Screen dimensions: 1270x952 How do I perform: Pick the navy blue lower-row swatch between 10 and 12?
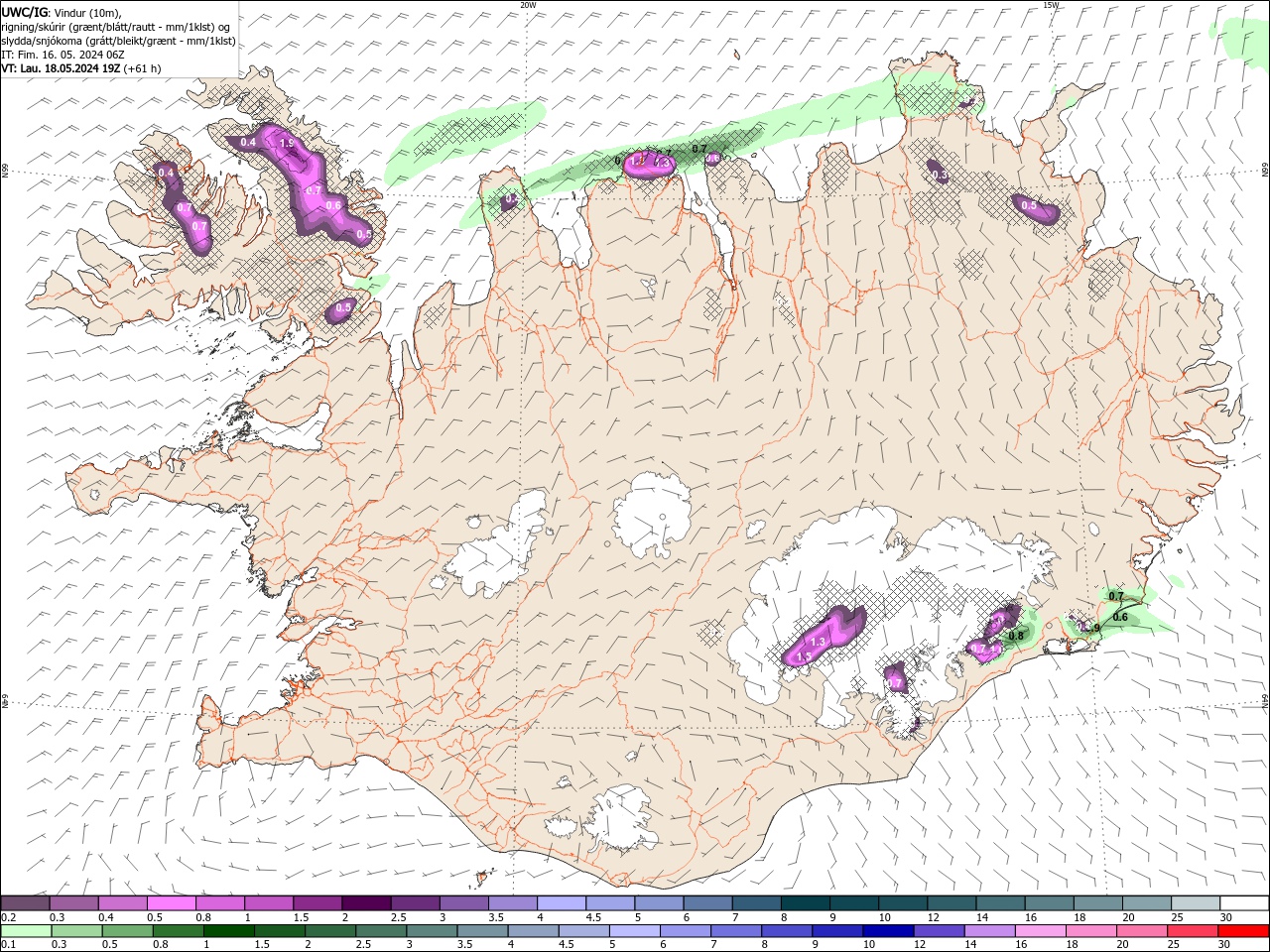(888, 931)
